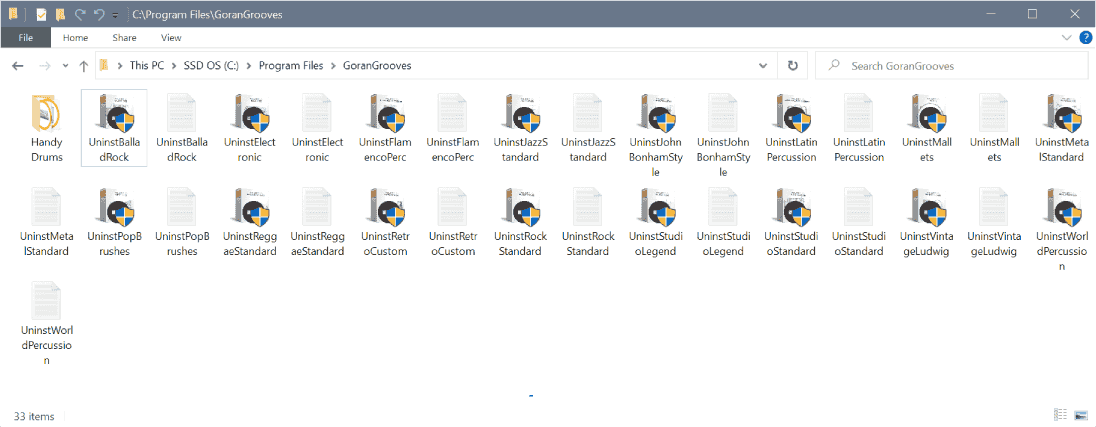This screenshot has height=427, width=1096.
Task: Focus the Search GoranGrooves box
Action: [951, 66]
